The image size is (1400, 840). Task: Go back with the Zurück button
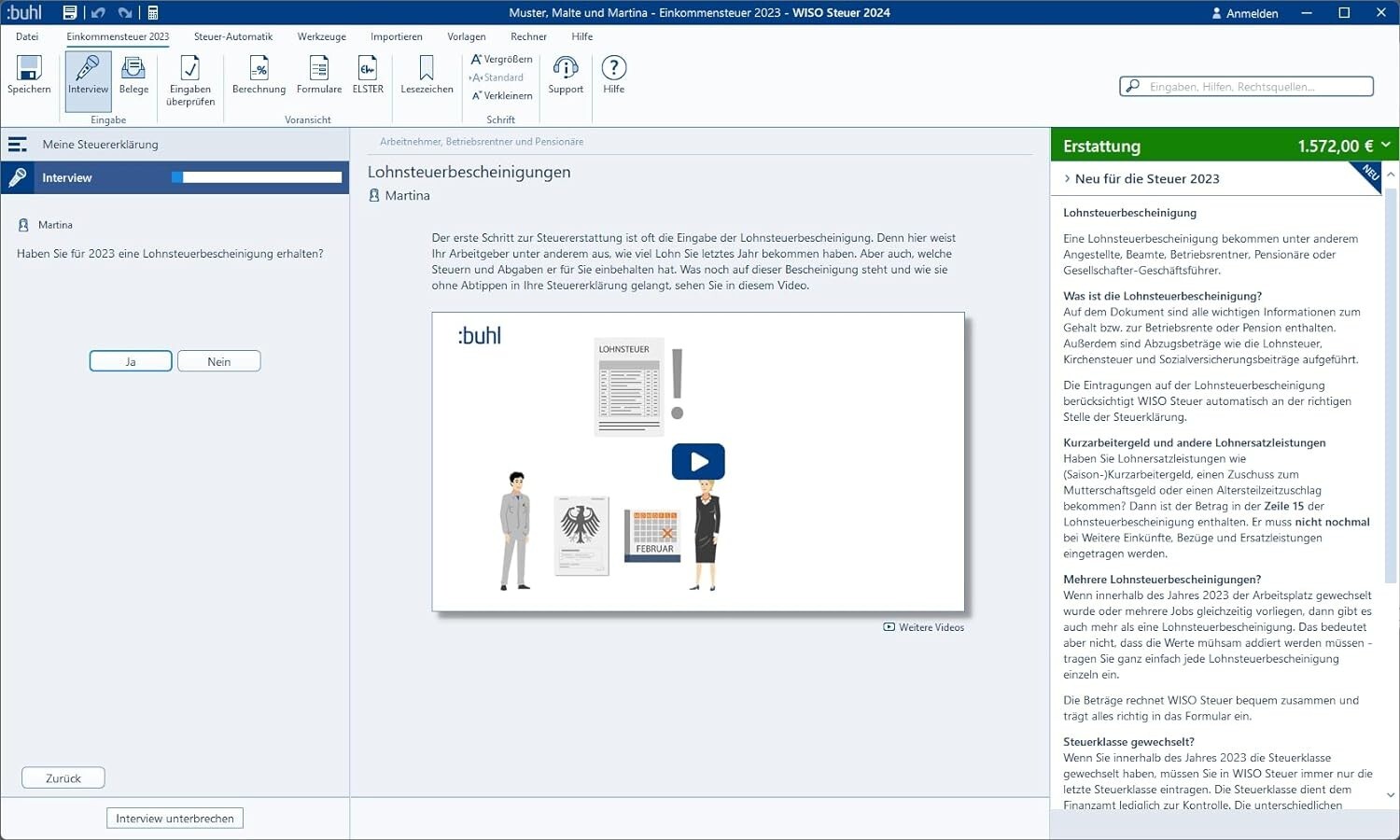point(63,777)
